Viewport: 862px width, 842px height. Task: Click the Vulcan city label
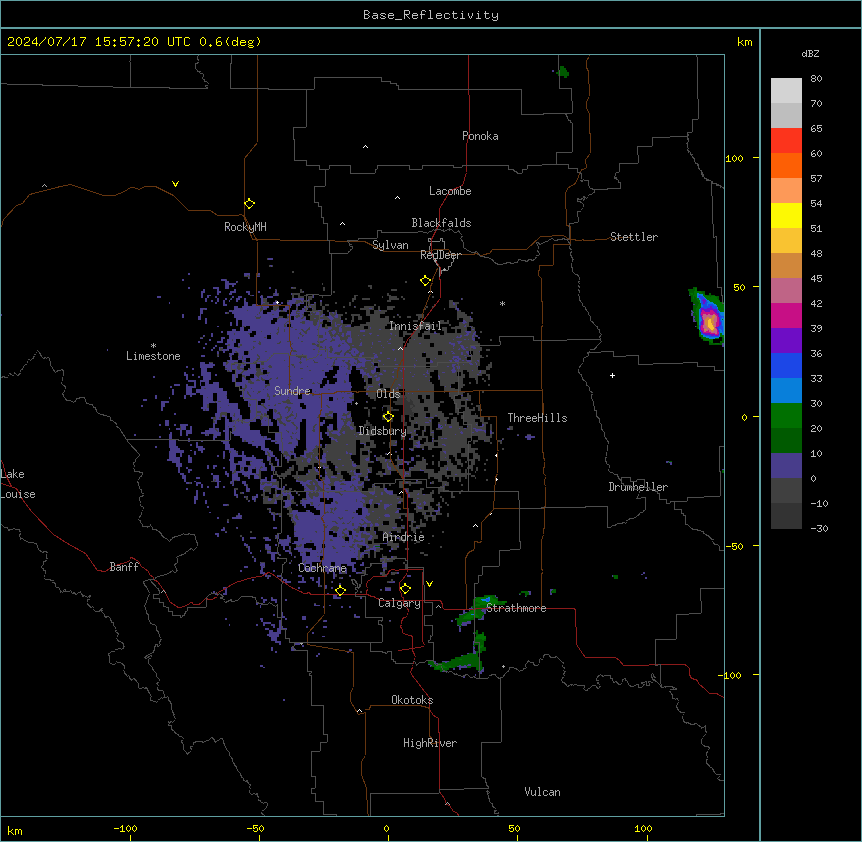click(x=543, y=792)
